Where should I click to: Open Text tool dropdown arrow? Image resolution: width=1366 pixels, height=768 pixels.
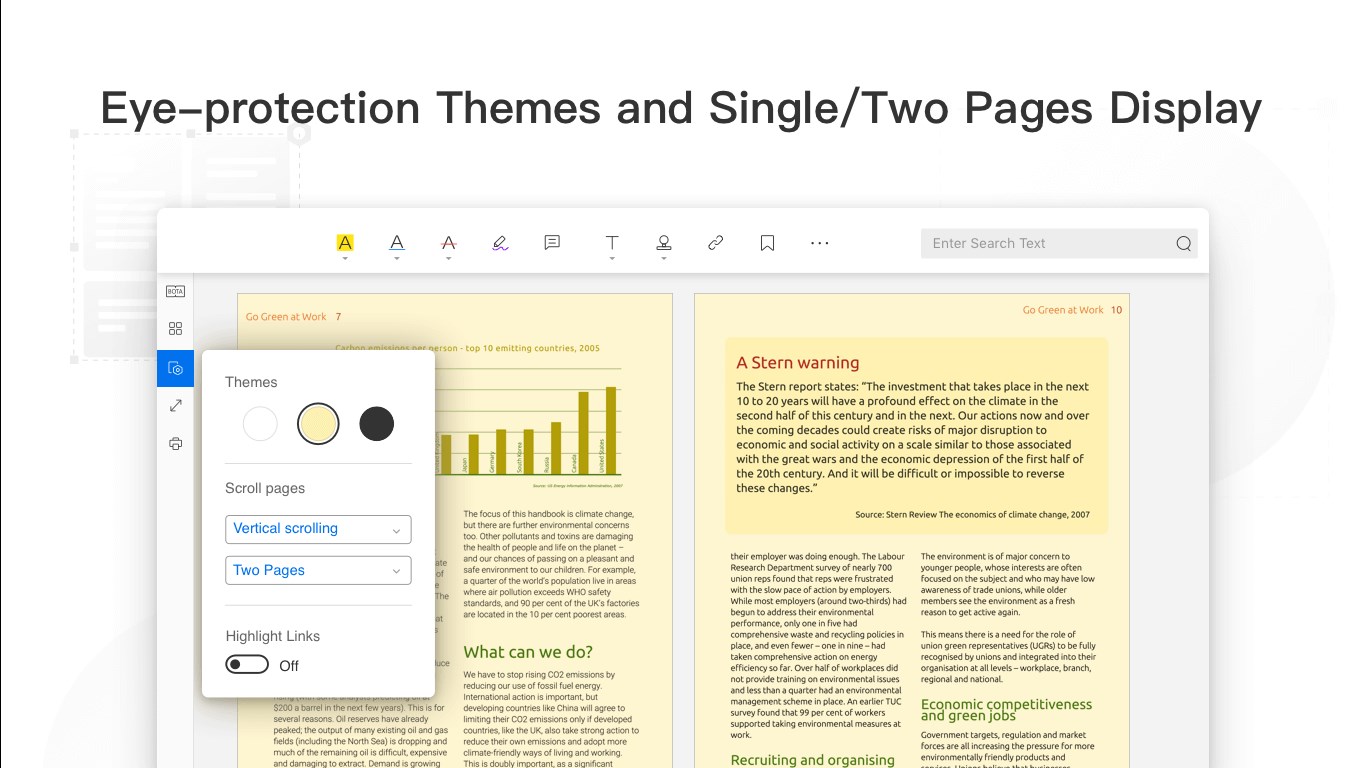tap(612, 259)
